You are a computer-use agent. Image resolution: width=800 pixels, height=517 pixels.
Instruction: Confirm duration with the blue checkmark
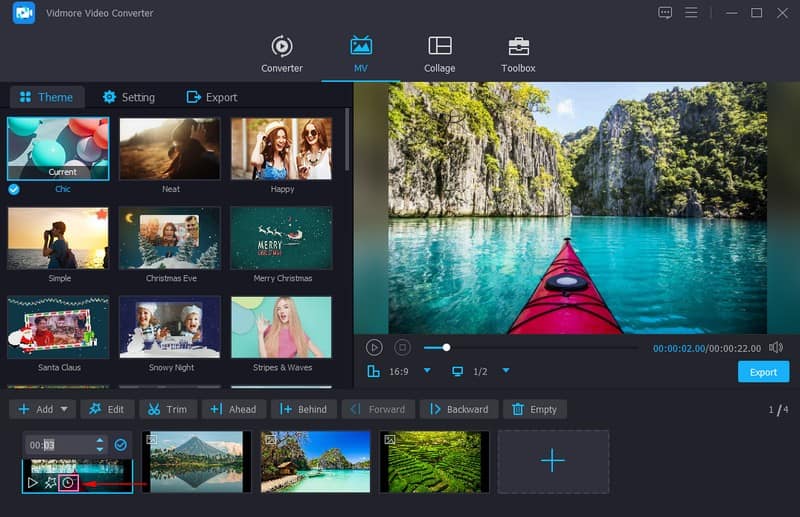120,444
